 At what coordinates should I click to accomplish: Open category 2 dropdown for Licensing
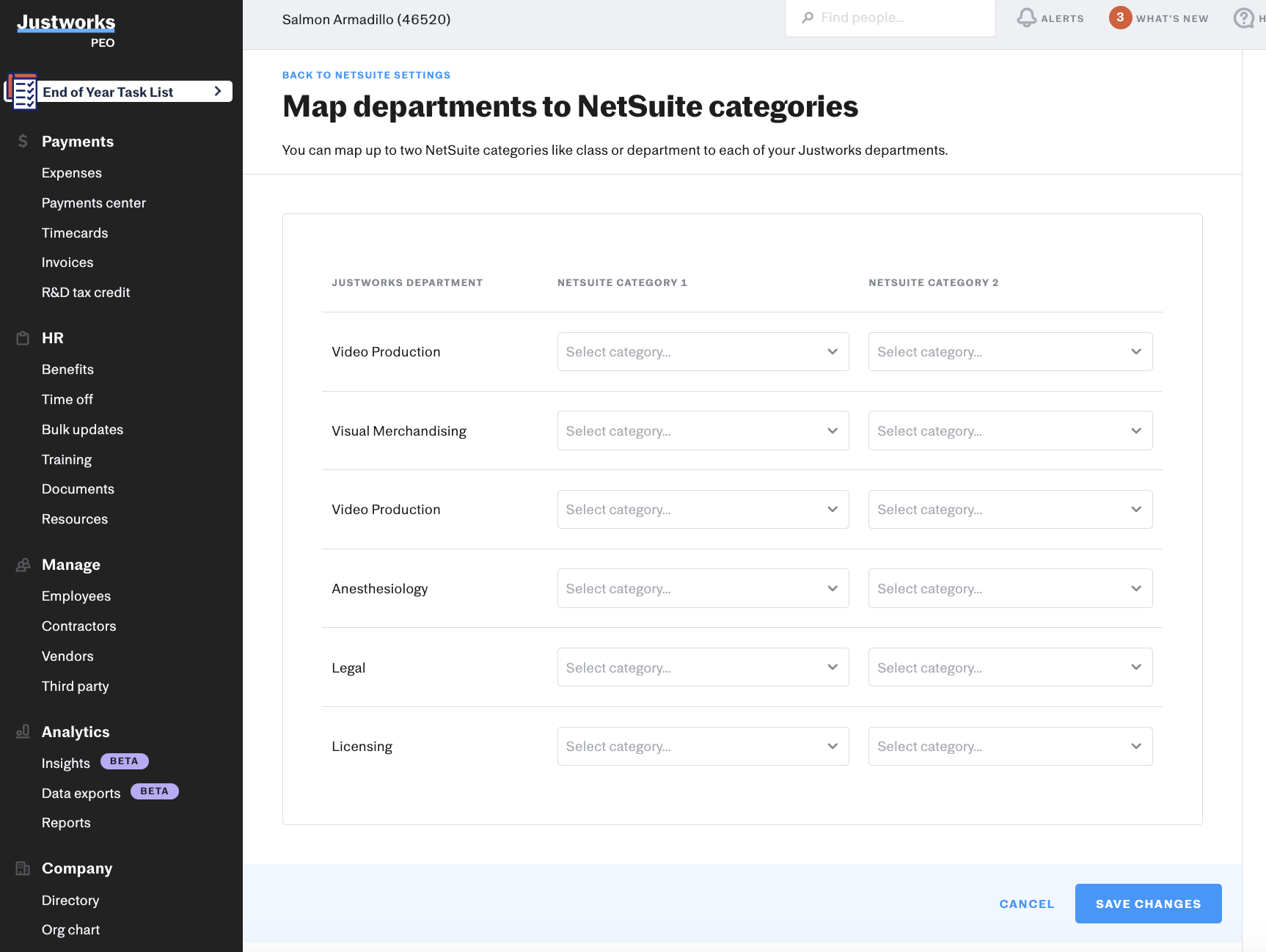pos(1010,746)
